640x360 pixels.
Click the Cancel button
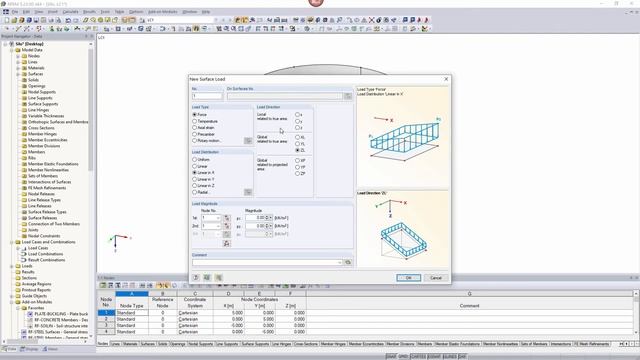[x=436, y=278]
